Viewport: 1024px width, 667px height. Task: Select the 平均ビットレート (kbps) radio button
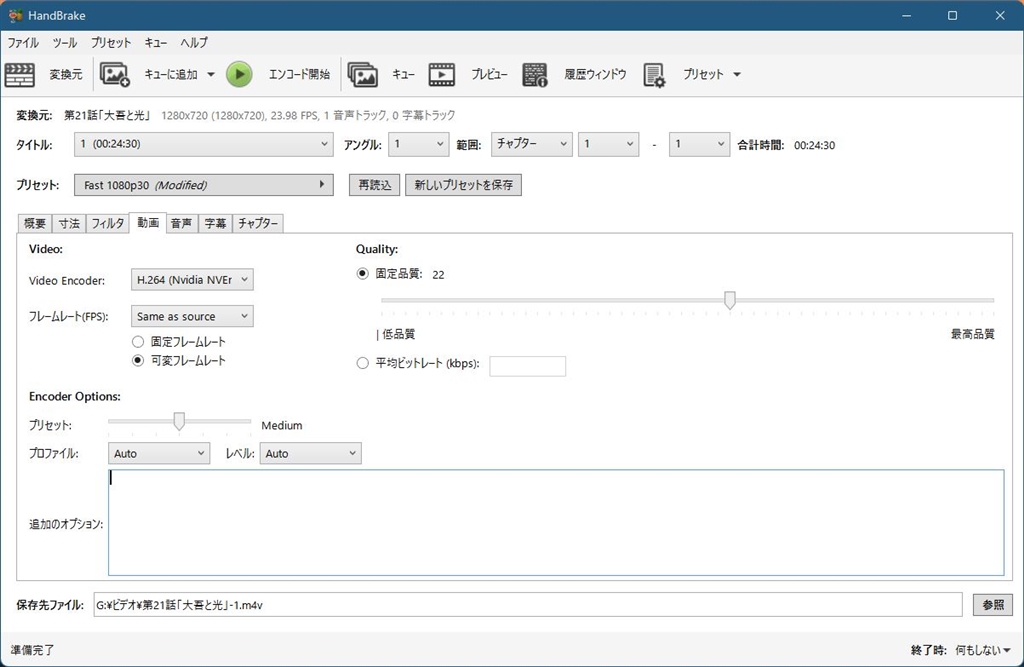[x=362, y=363]
